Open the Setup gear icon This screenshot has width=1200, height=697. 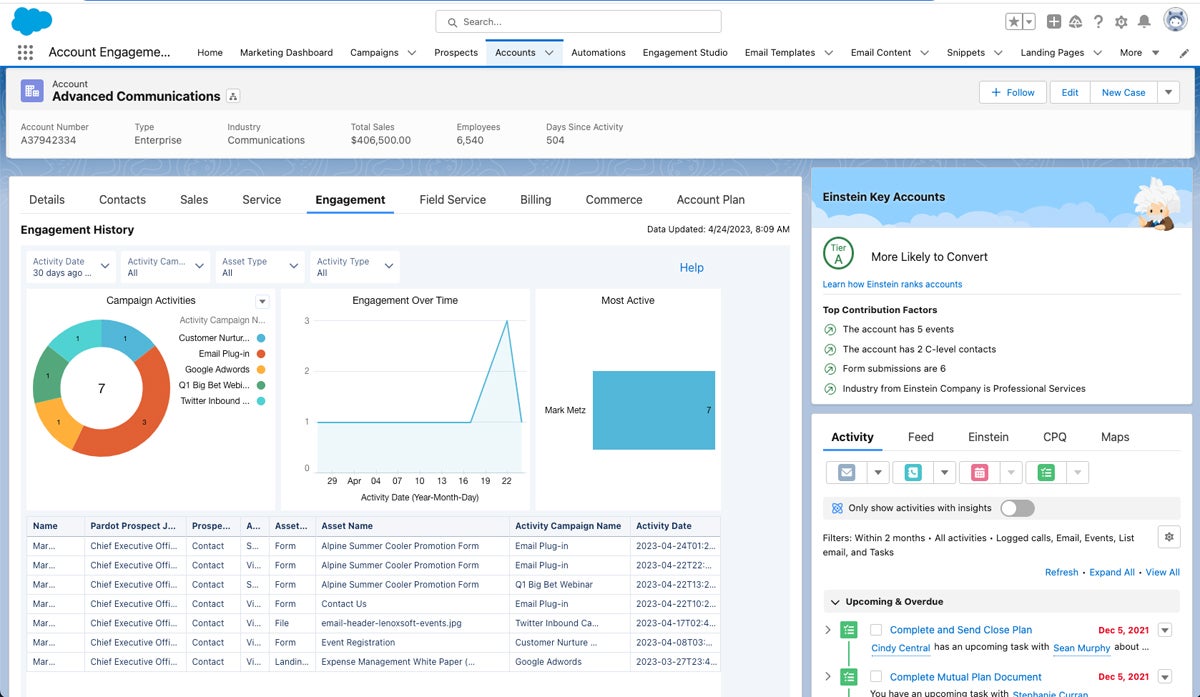1121,22
